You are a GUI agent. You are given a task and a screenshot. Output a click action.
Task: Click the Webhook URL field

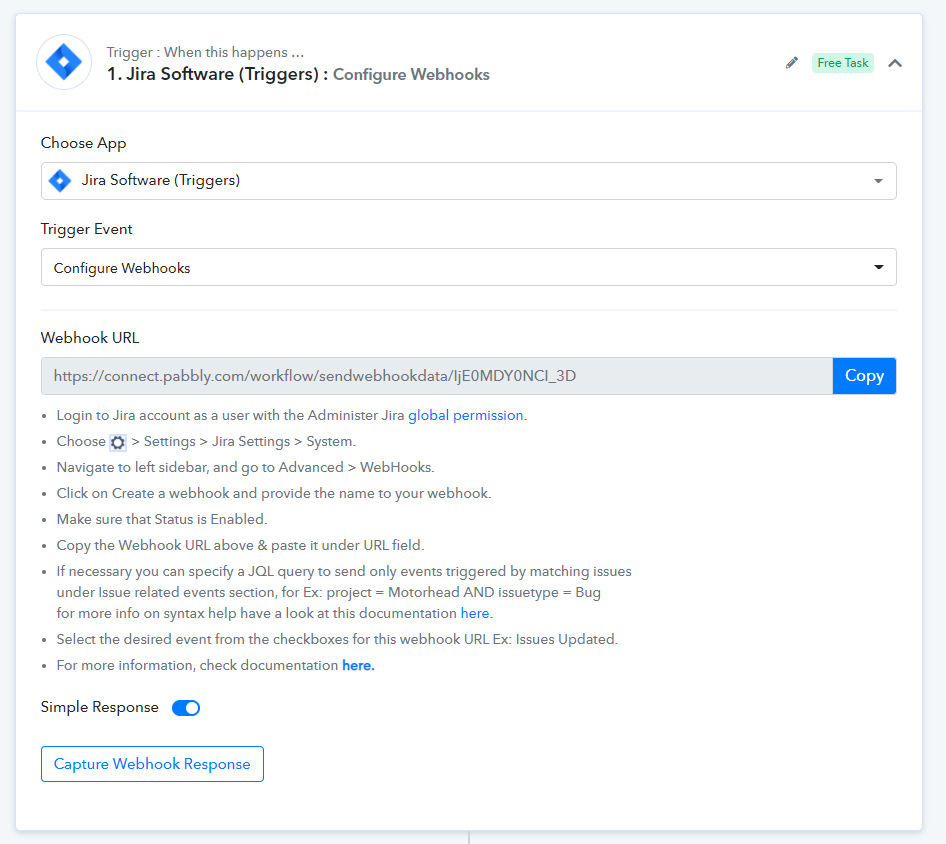coord(437,376)
